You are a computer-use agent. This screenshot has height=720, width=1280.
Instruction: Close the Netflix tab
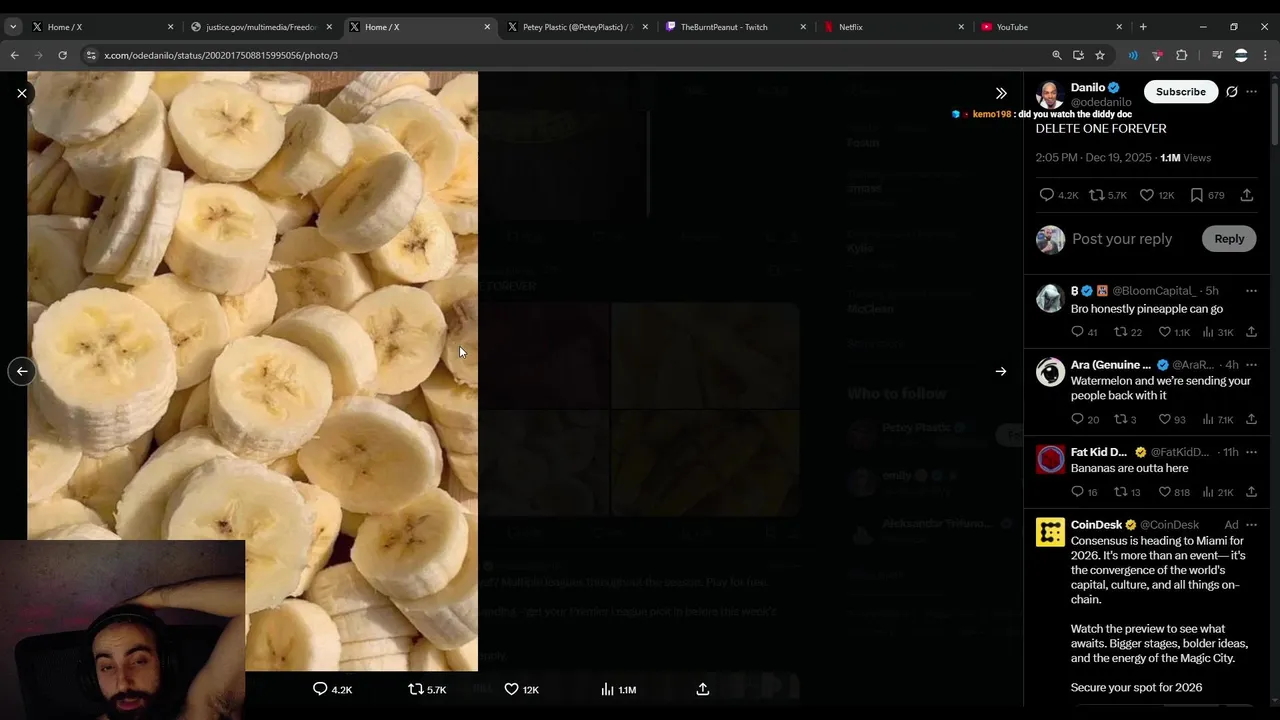pyautogui.click(x=961, y=27)
